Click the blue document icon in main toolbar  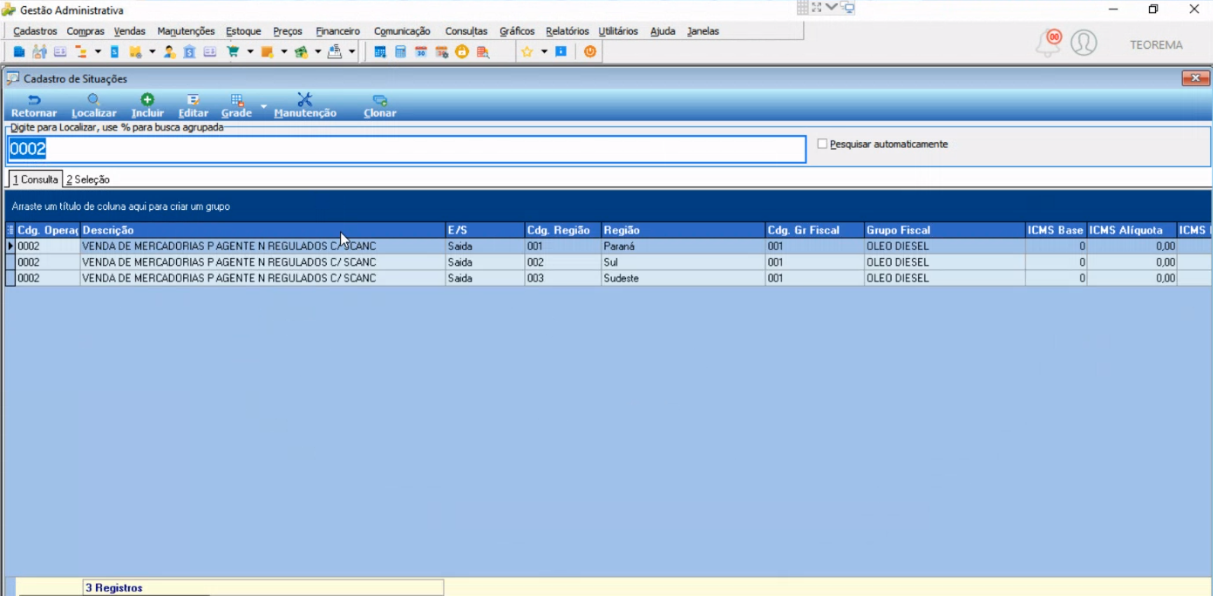pyautogui.click(x=19, y=51)
